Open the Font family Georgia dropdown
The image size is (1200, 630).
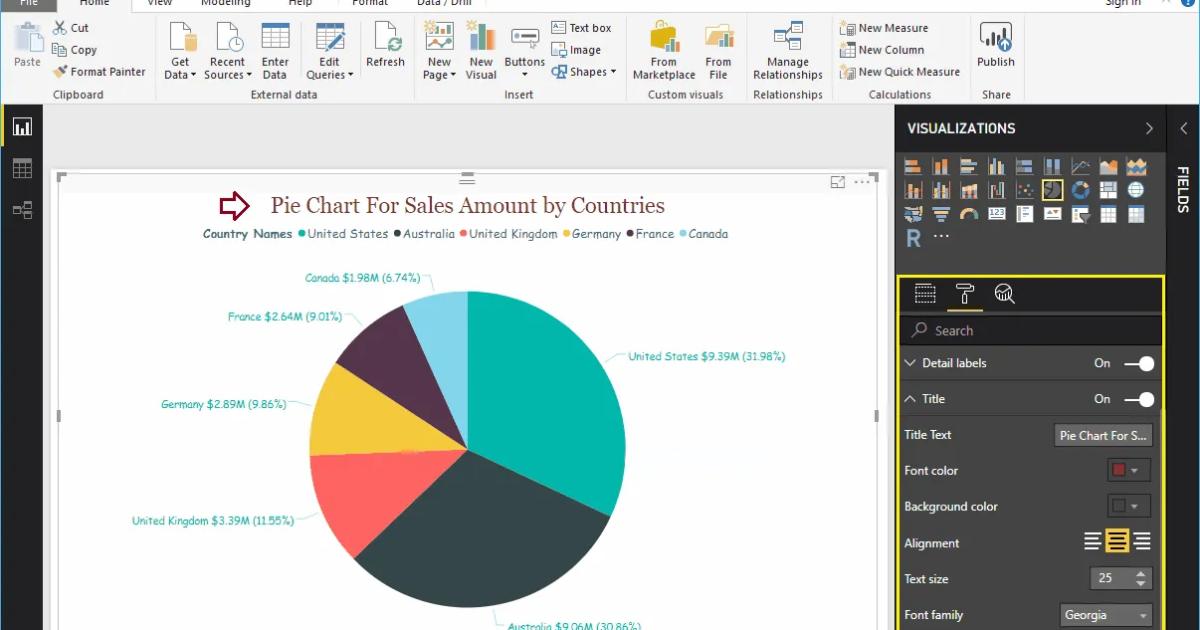(1105, 614)
